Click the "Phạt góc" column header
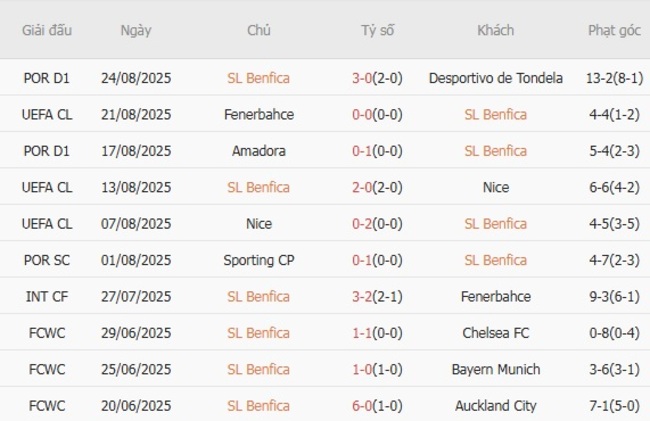650x421 pixels. tap(614, 30)
